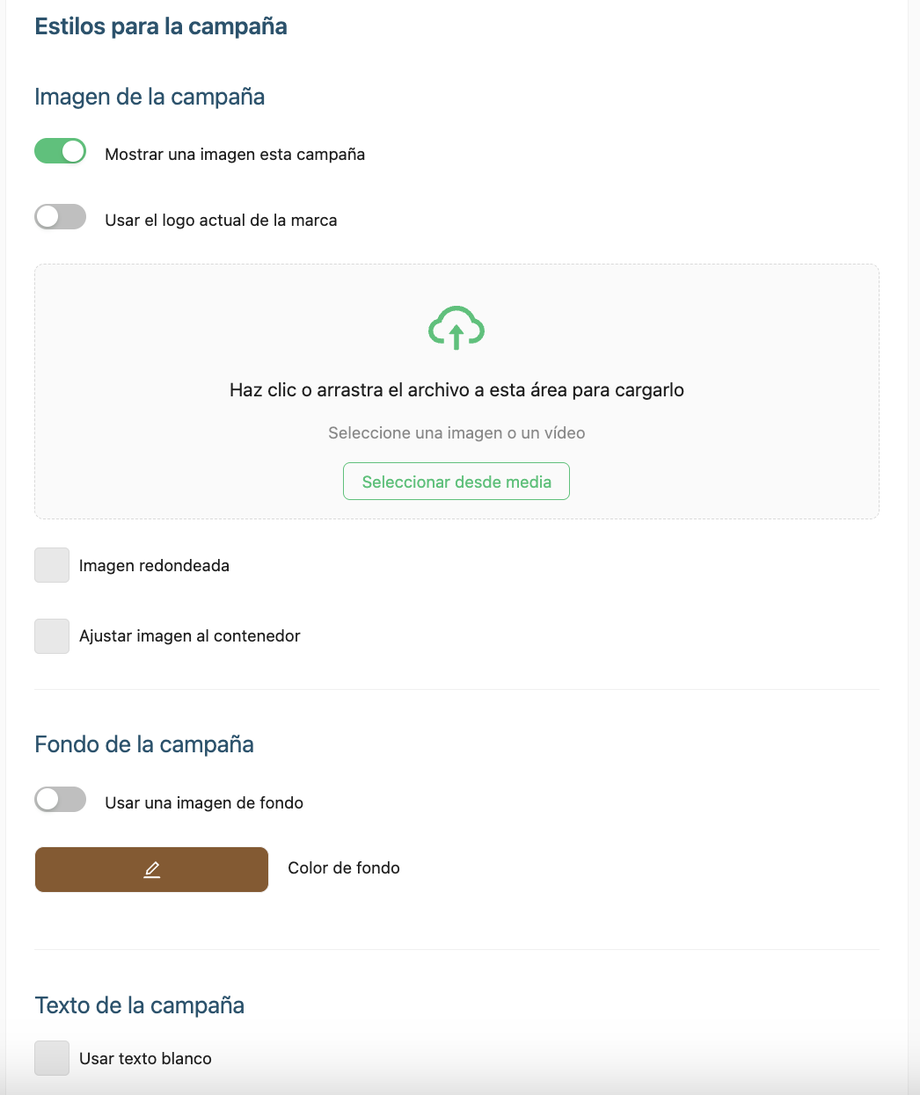920x1095 pixels.
Task: Select the 'Ajustar imagen al contenedor' label text
Action: coord(189,636)
